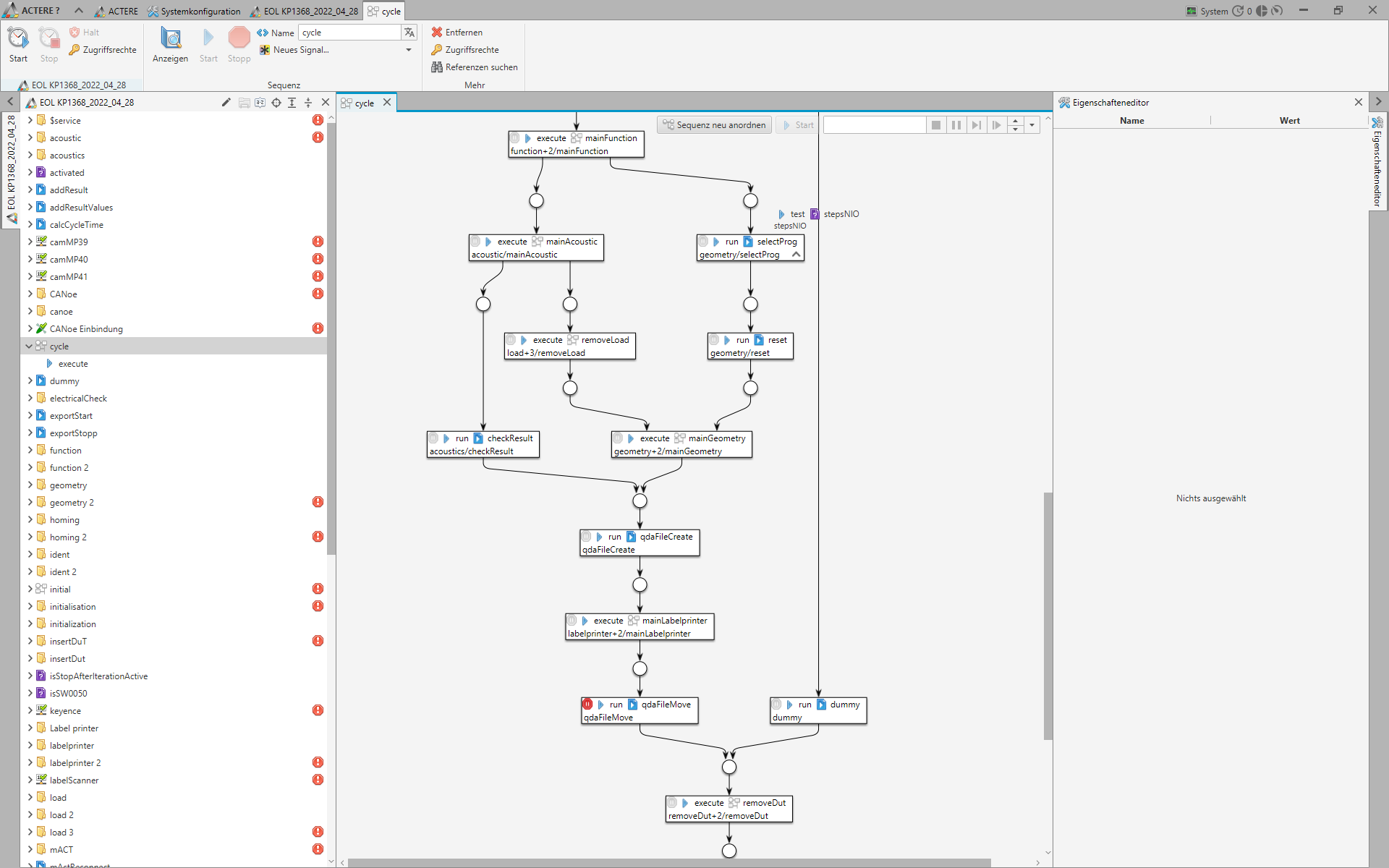Toggle pause marker on qdaFileCreate node

tap(586, 536)
